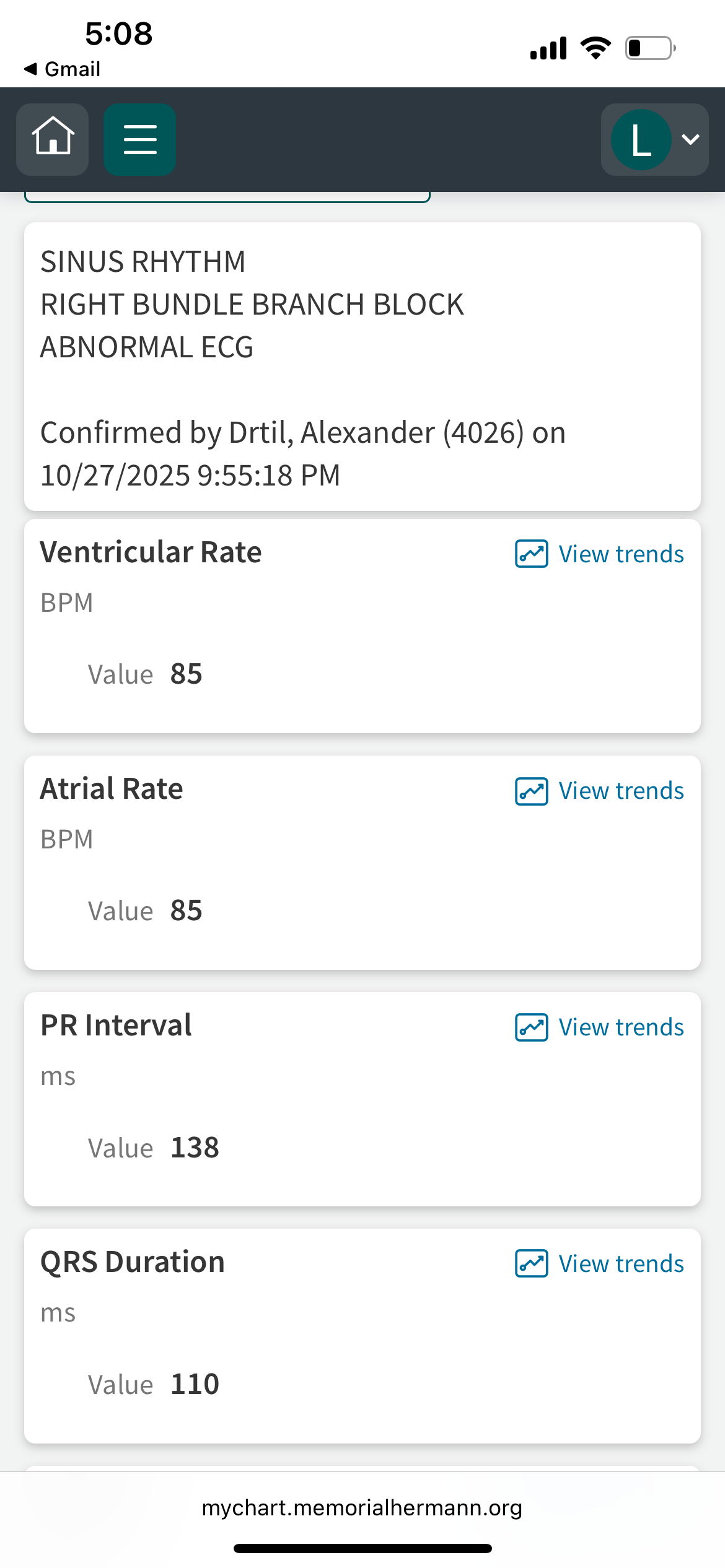Tap the mychart.memorialhermann.org address bar
The height and width of the screenshot is (1568, 725).
click(362, 1507)
